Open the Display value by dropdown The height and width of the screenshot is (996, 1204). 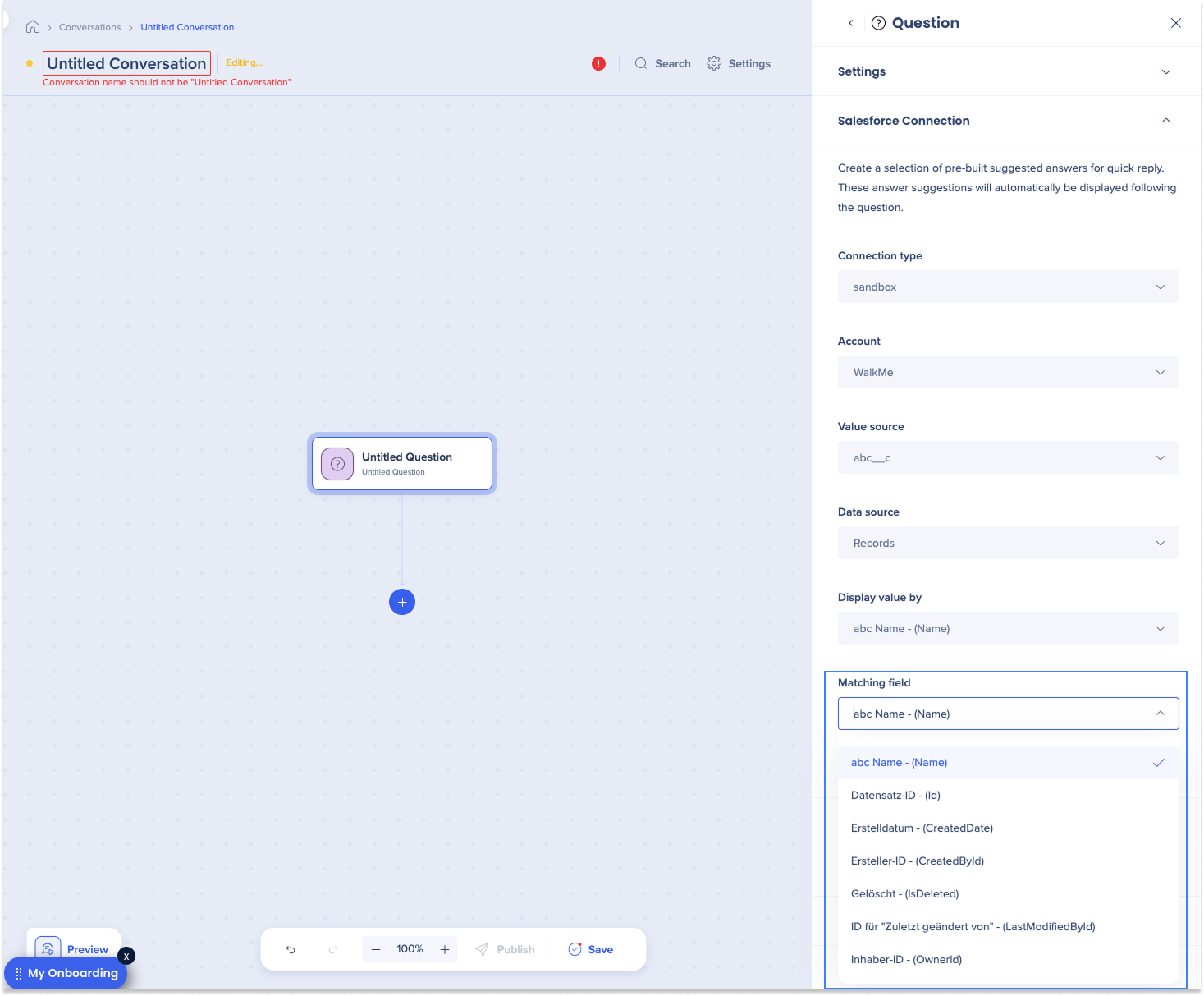click(1008, 628)
